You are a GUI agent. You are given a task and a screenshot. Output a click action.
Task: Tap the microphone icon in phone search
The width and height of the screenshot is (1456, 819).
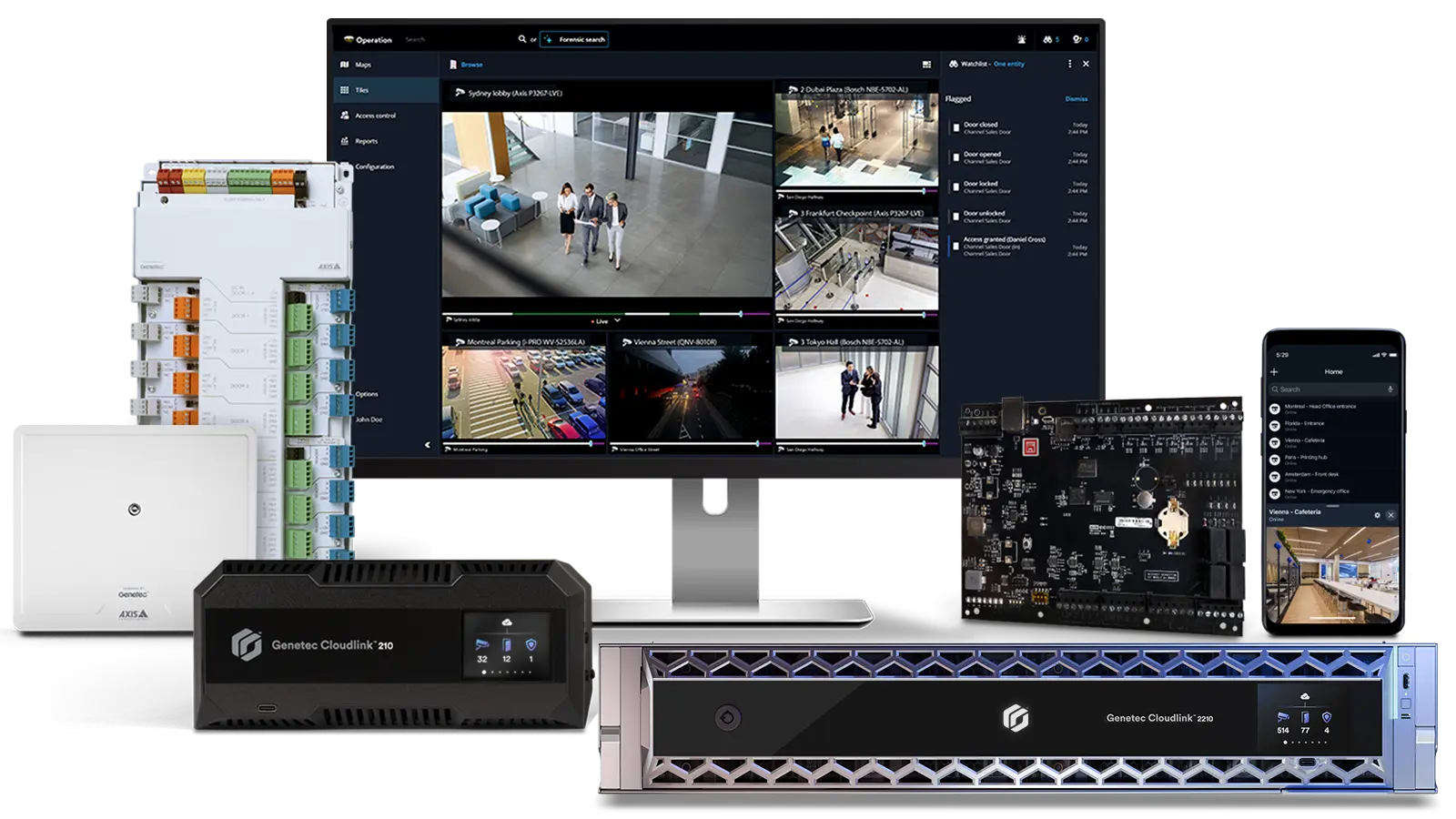click(1390, 389)
